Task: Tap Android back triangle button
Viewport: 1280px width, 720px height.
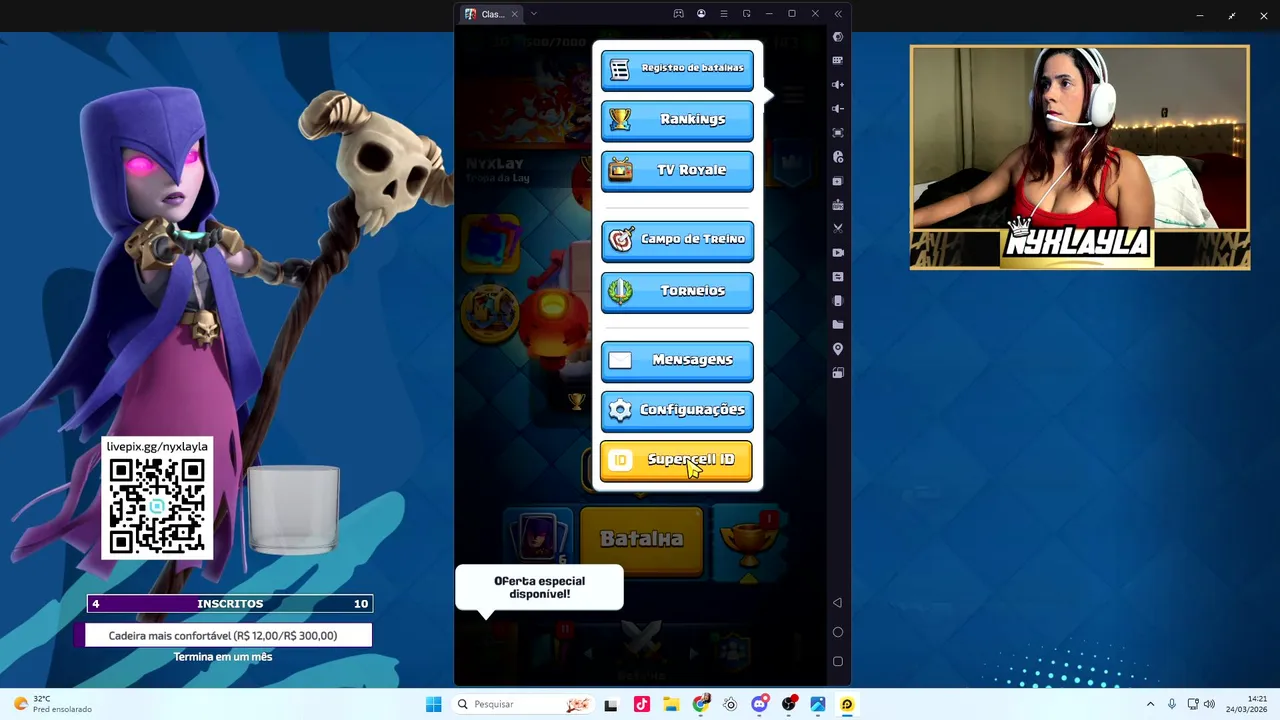Action: pyautogui.click(x=838, y=603)
